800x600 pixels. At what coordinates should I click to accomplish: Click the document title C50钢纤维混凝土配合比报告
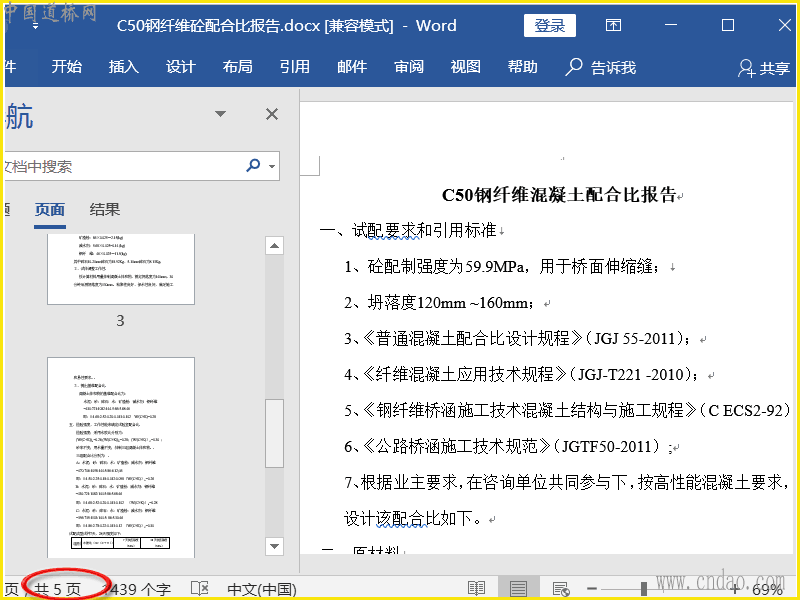[559, 195]
